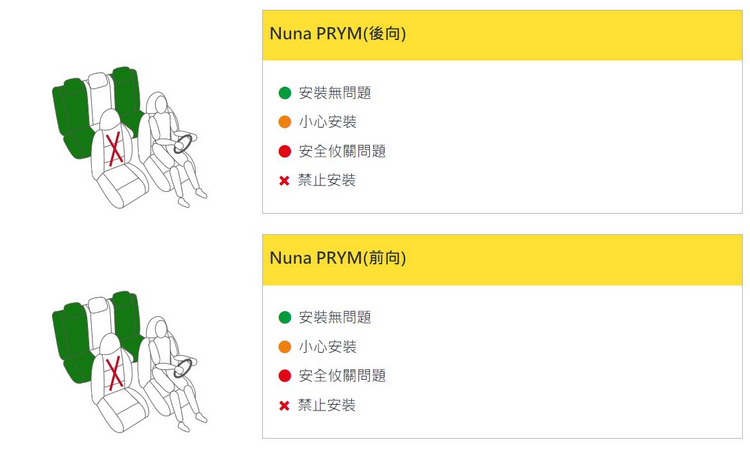The height and width of the screenshot is (453, 750).
Task: Click the steering wheel in the bottom diagram
Action: click(x=186, y=367)
